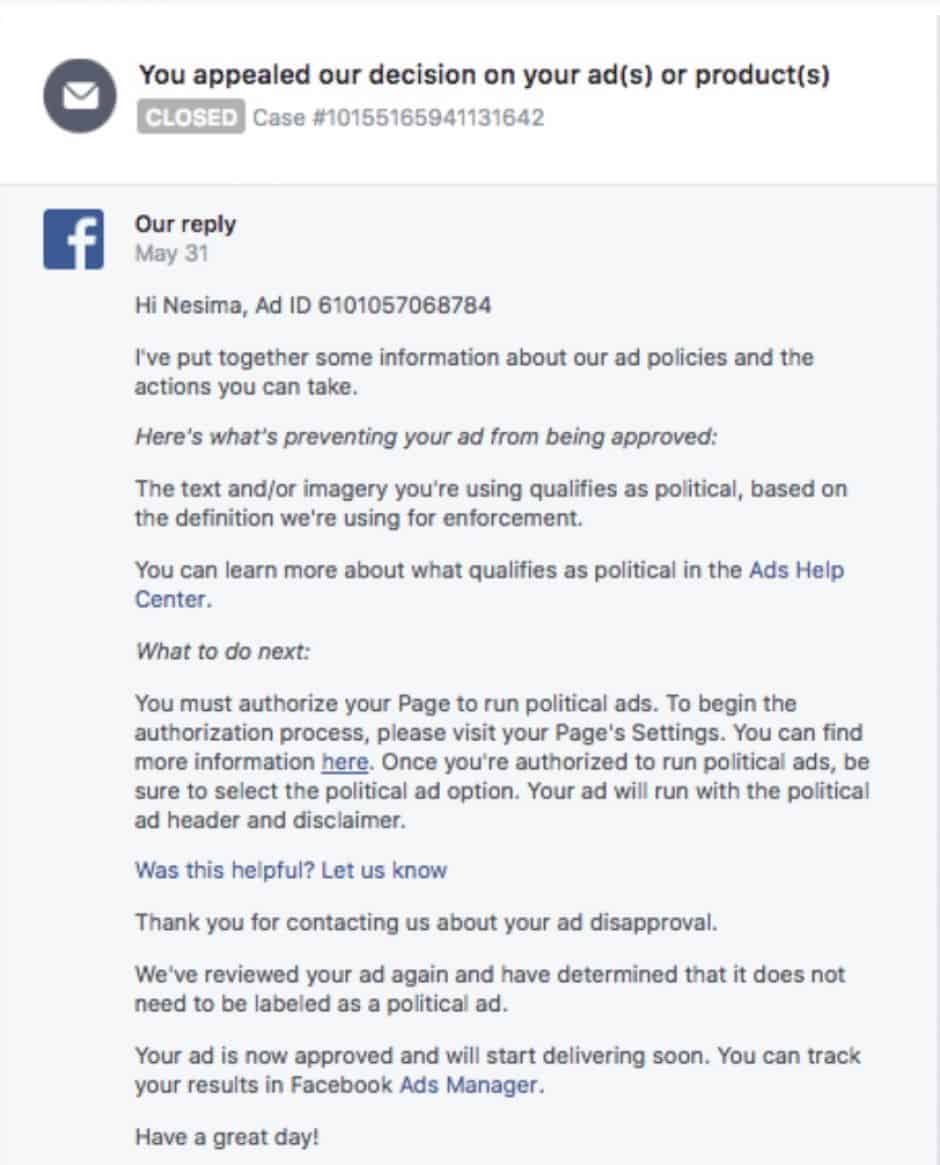The image size is (940, 1165).
Task: Click the "The text and/or imagery" paragraph
Action: (x=490, y=503)
